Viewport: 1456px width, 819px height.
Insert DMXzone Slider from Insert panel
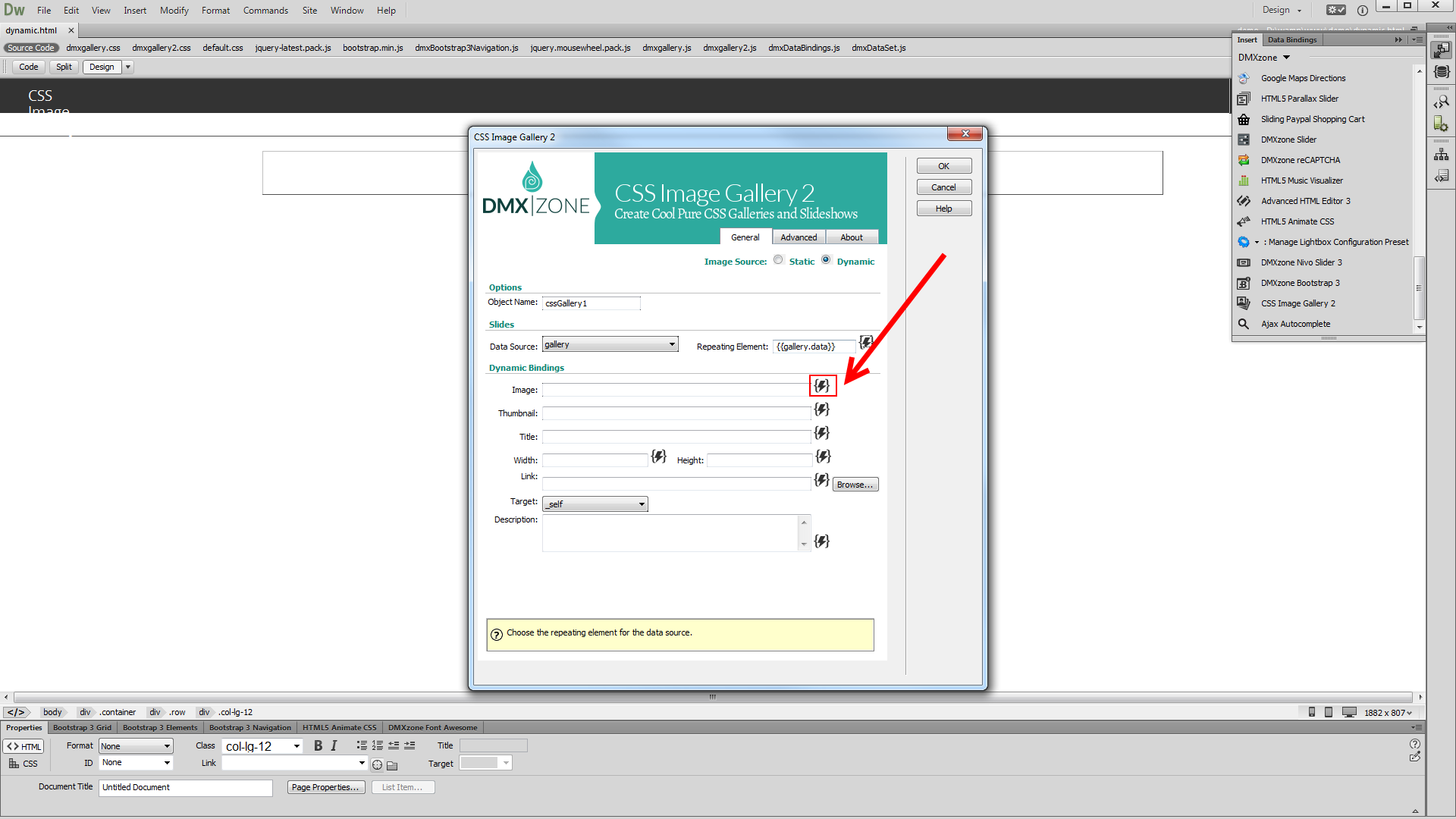1288,140
